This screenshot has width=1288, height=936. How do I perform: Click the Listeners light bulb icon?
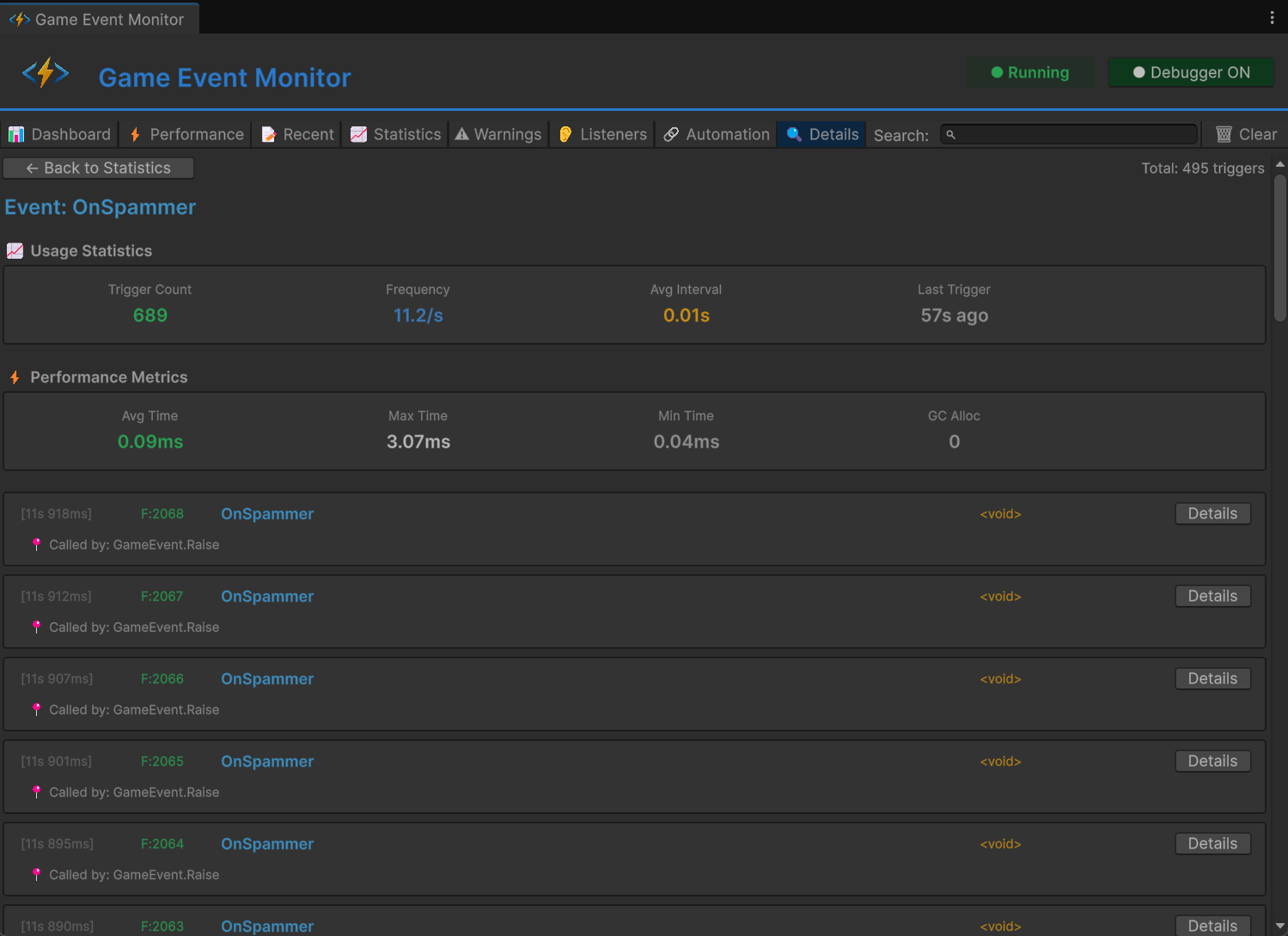point(565,134)
